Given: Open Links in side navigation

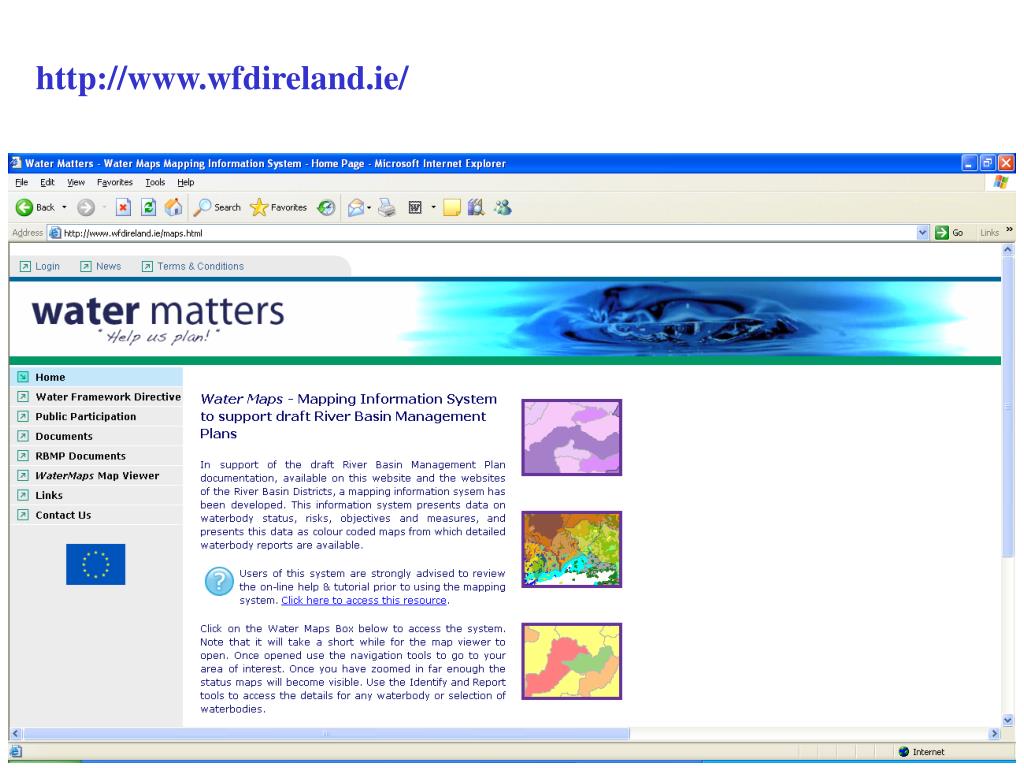Looking at the screenshot, I should [x=96, y=495].
